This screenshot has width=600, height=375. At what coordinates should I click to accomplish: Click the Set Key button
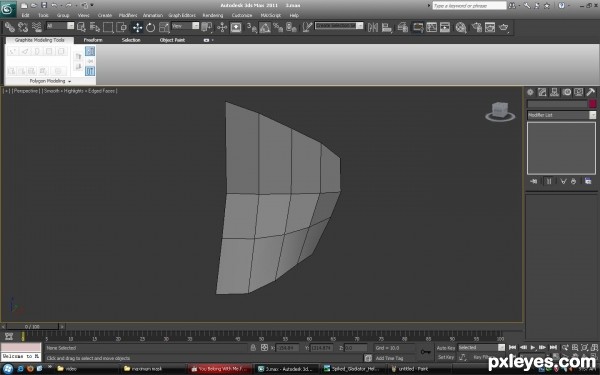tap(446, 357)
